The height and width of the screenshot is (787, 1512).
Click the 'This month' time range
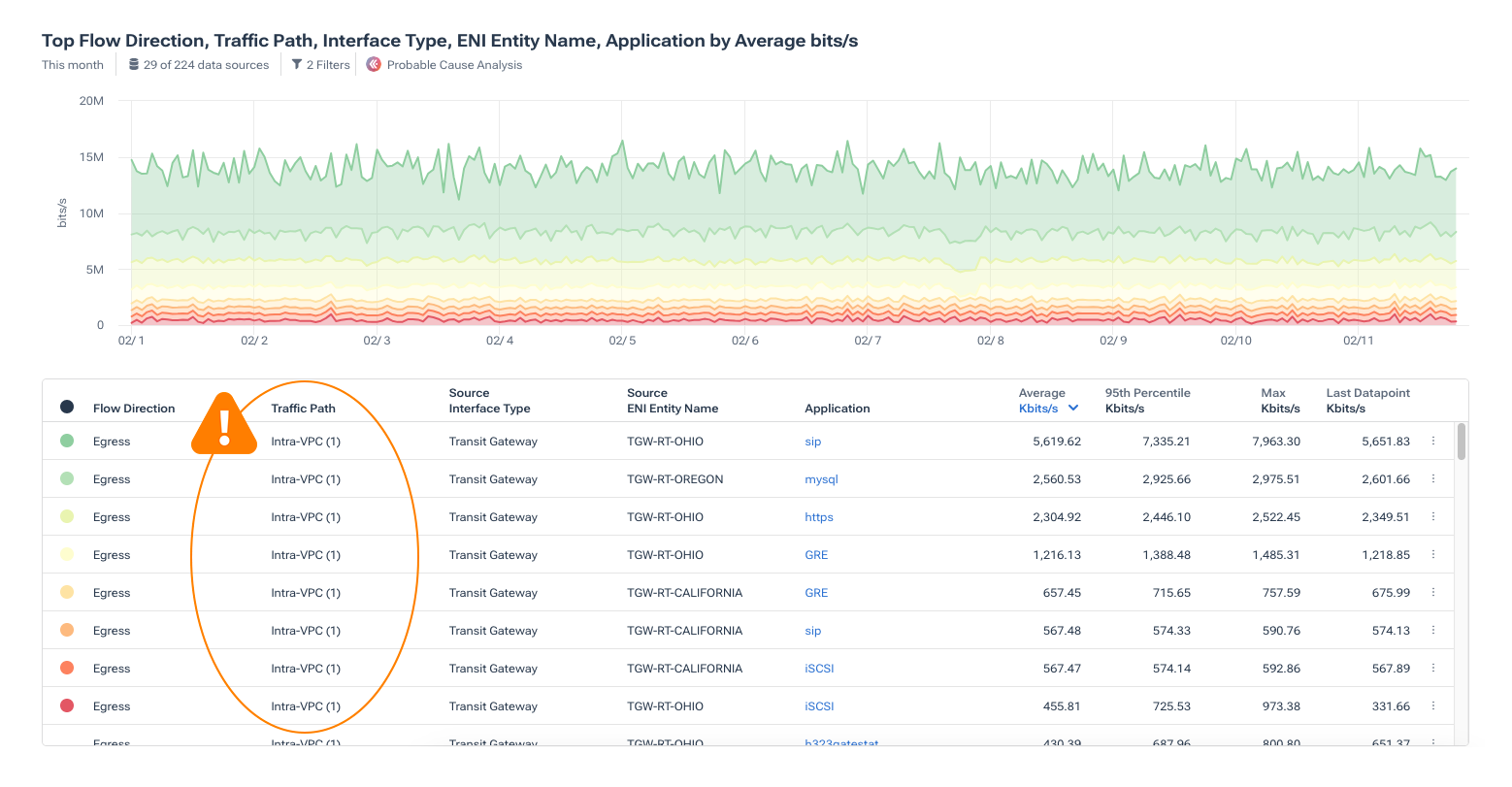73,65
